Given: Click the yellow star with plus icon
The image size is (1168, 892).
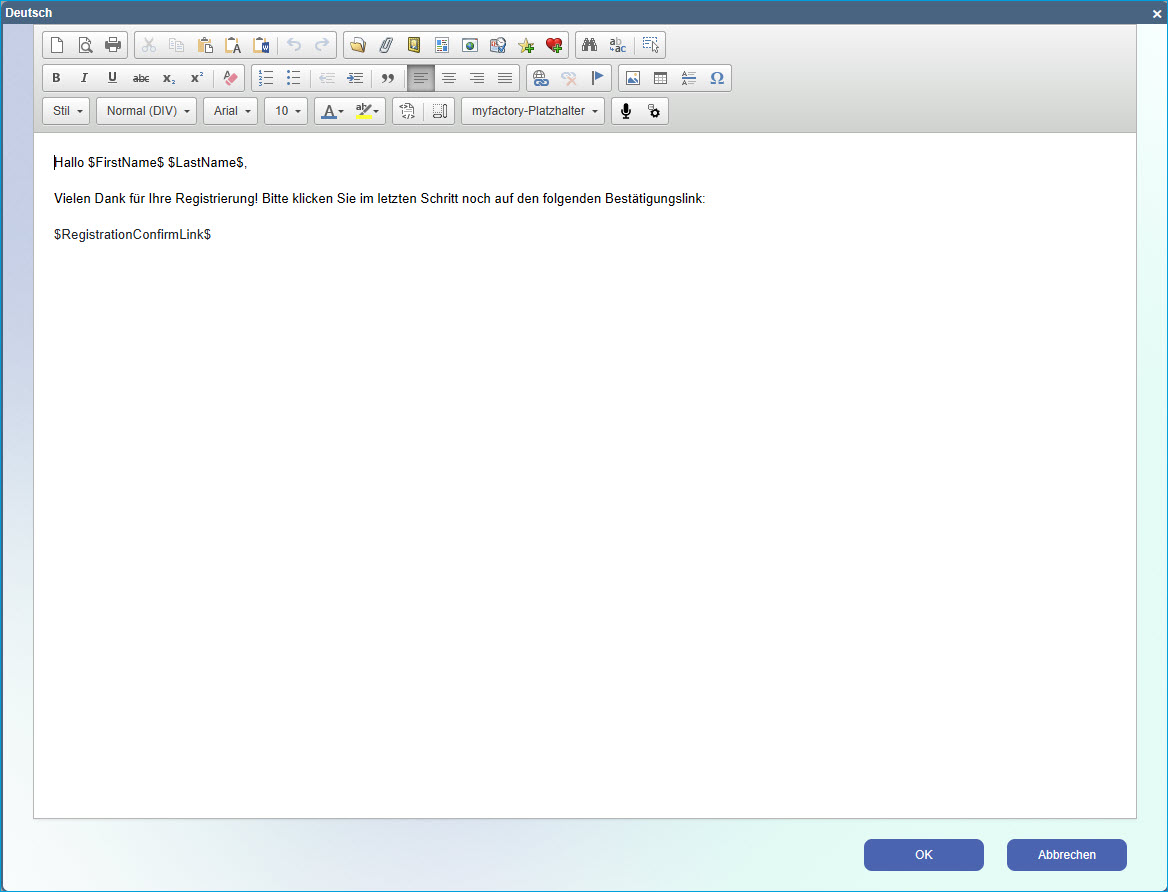Looking at the screenshot, I should pos(526,45).
